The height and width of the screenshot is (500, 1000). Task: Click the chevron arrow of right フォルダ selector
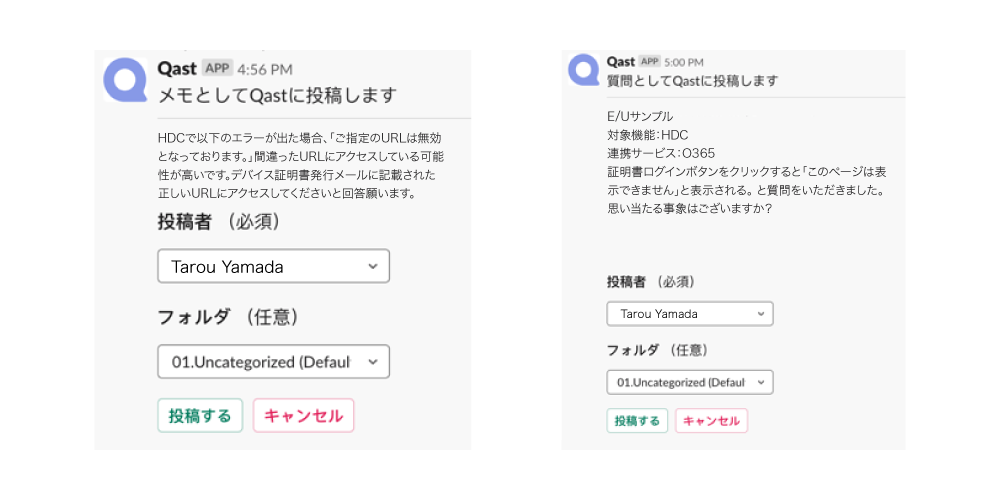tap(760, 383)
